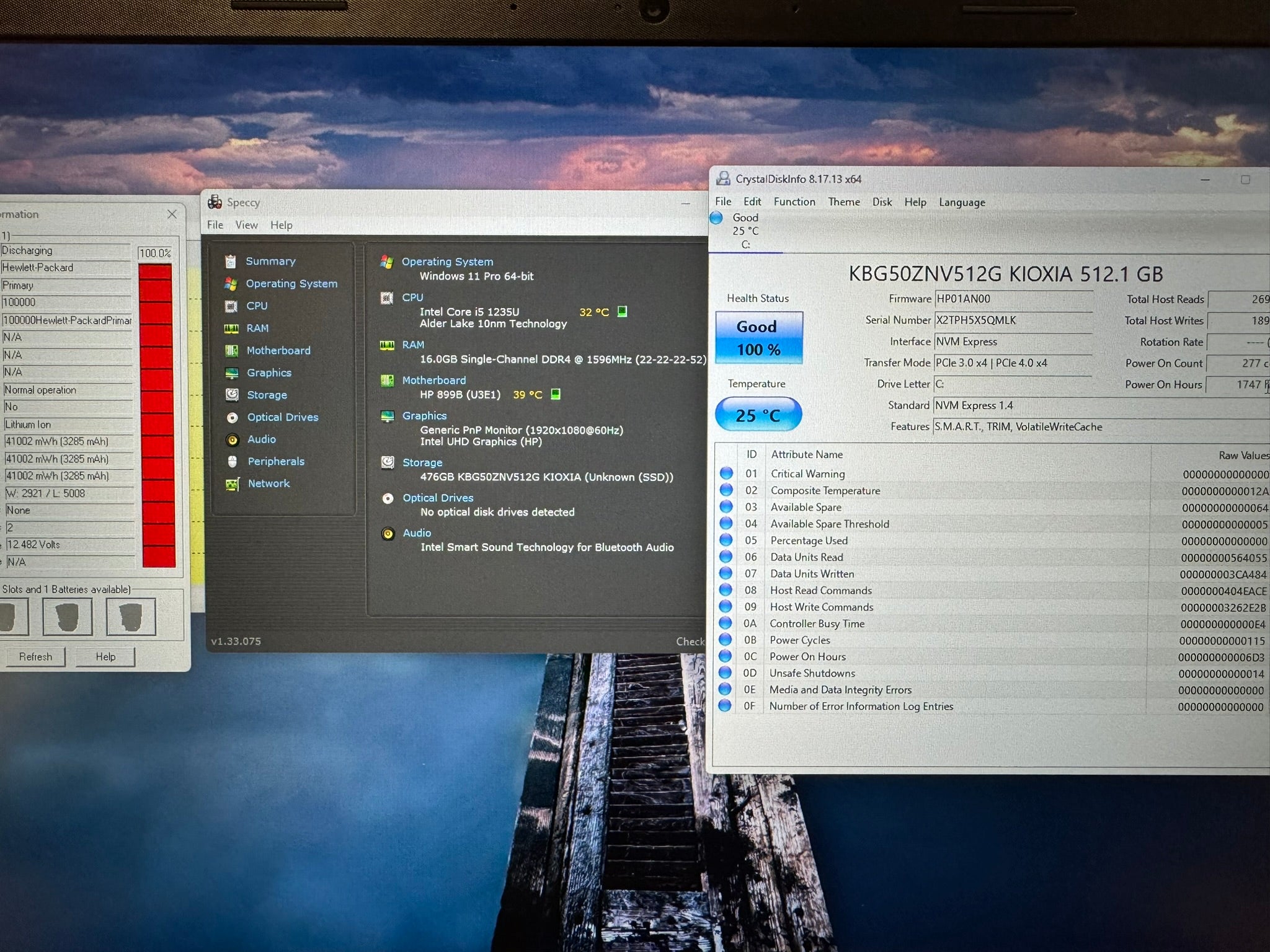This screenshot has width=1270, height=952.
Task: Click the green motherboard temperature indicator icon
Action: point(556,394)
